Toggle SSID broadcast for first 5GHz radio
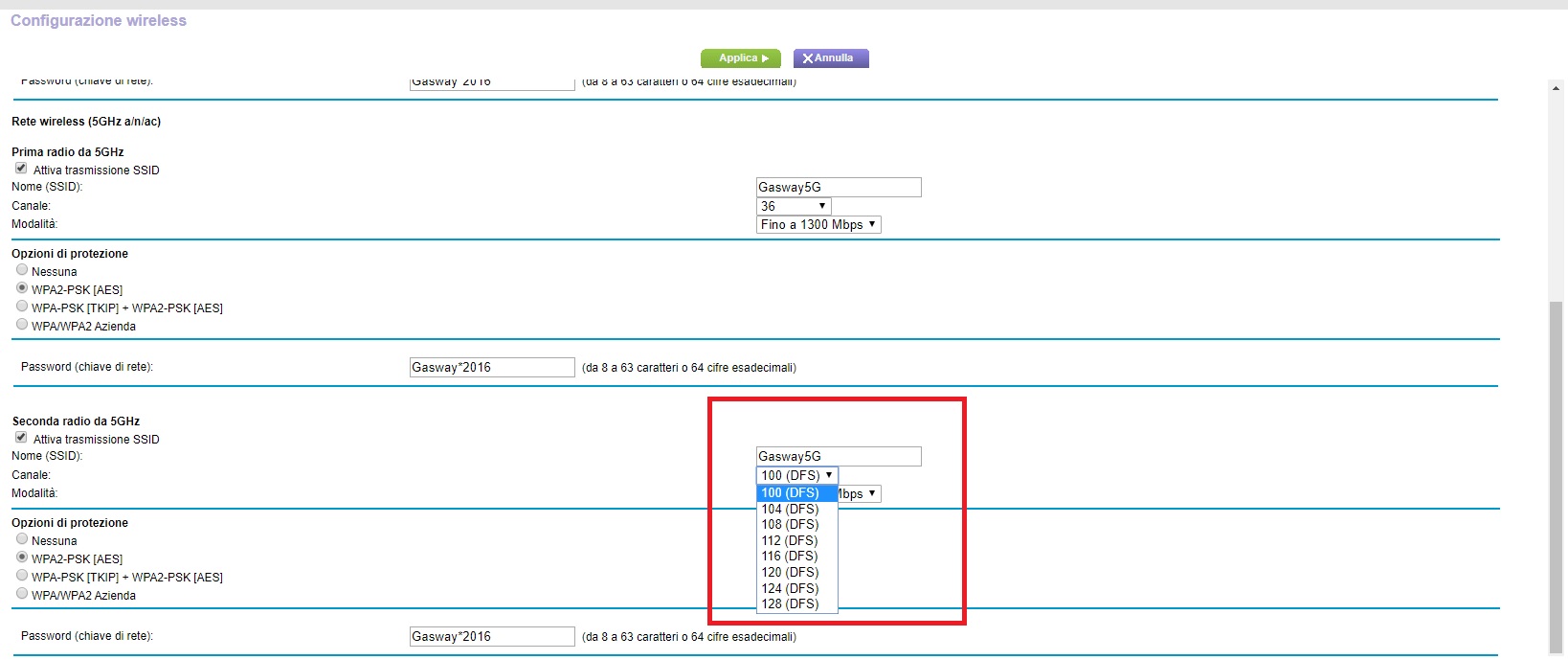 point(21,169)
